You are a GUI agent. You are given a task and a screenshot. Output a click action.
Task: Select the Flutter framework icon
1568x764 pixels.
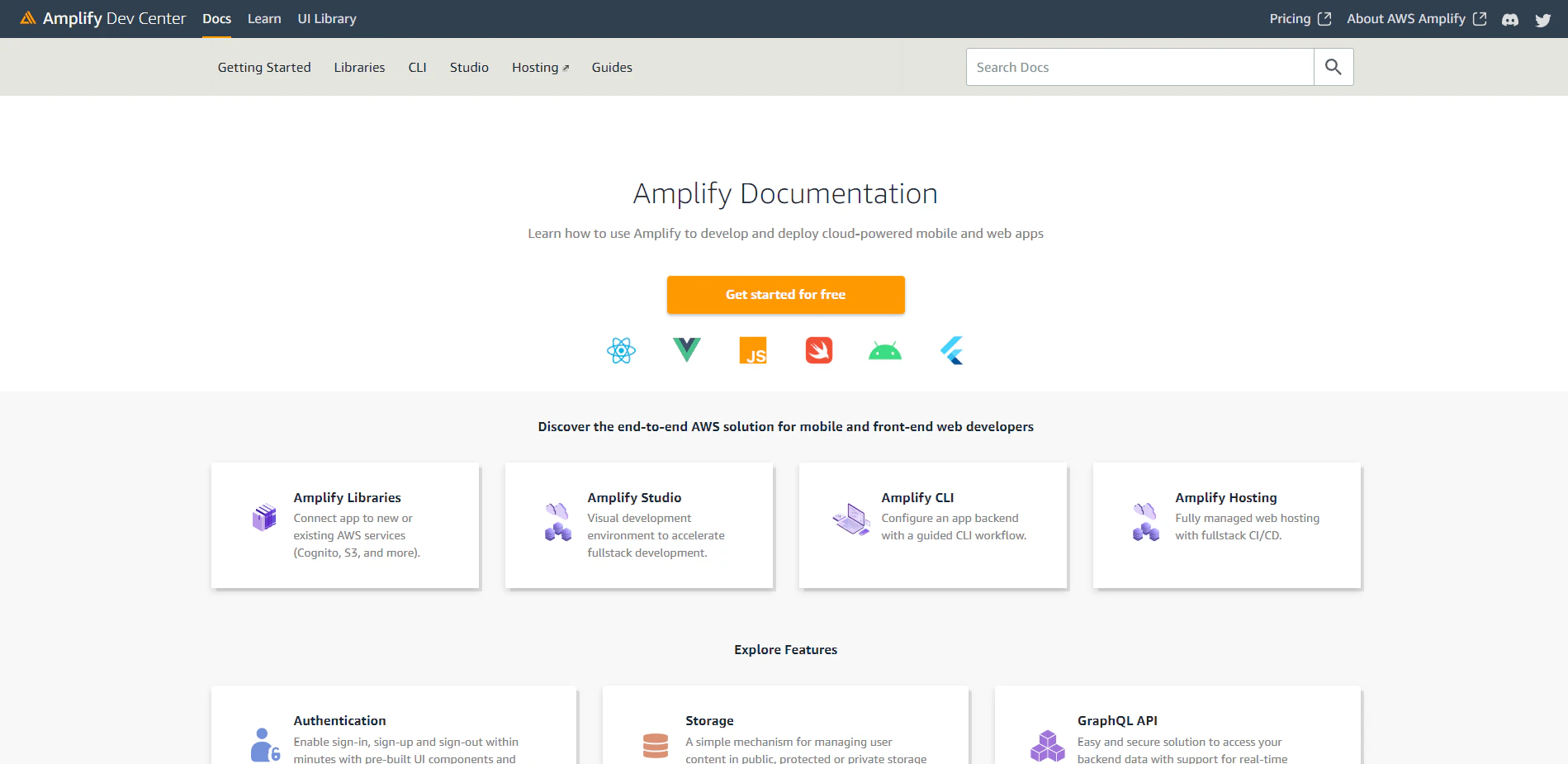point(951,350)
